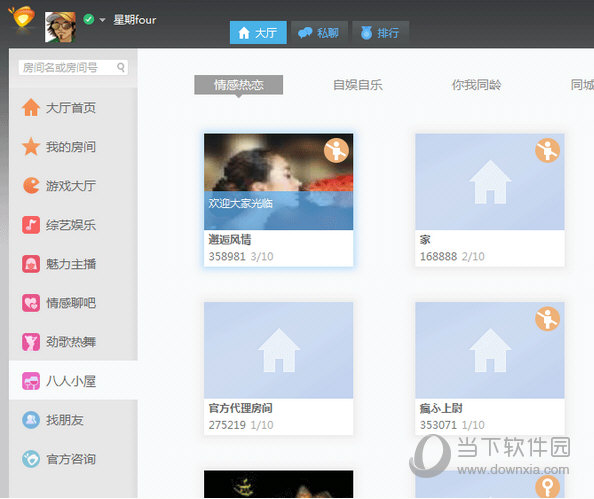Open the 劲歌热舞 dance icon
This screenshot has width=594, height=499.
pos(31,342)
